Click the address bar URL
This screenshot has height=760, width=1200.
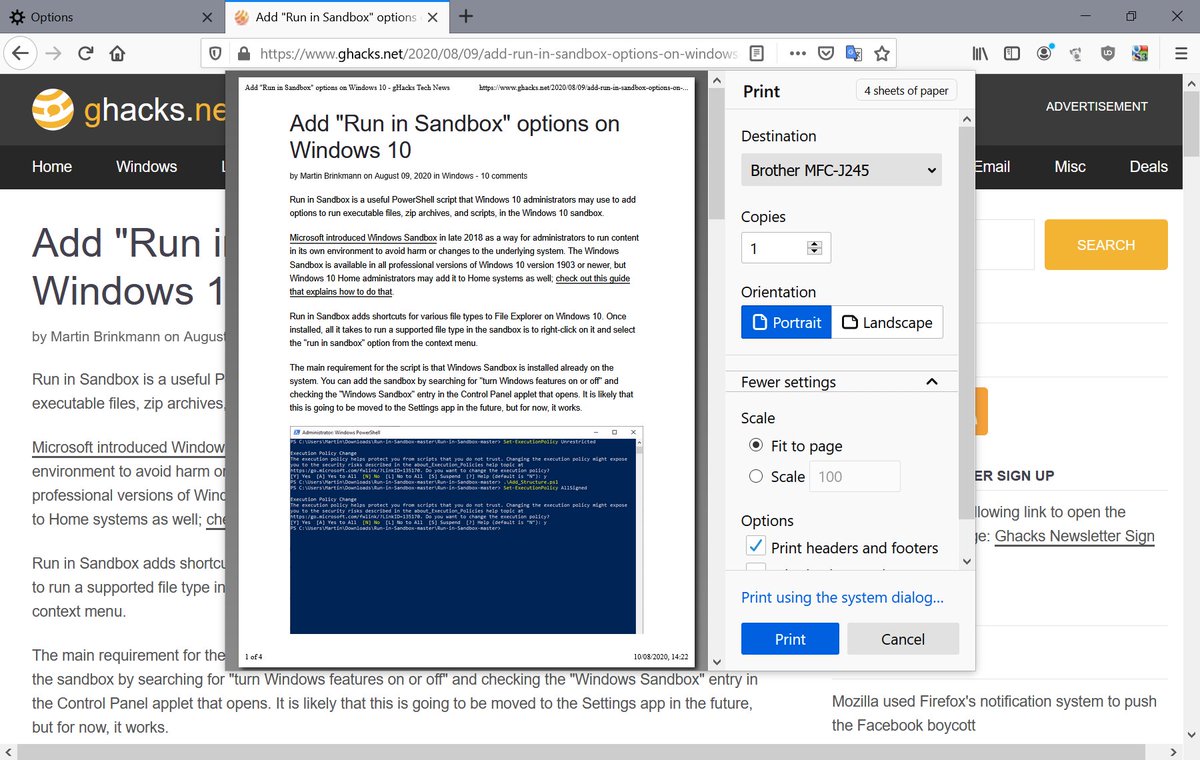point(498,53)
